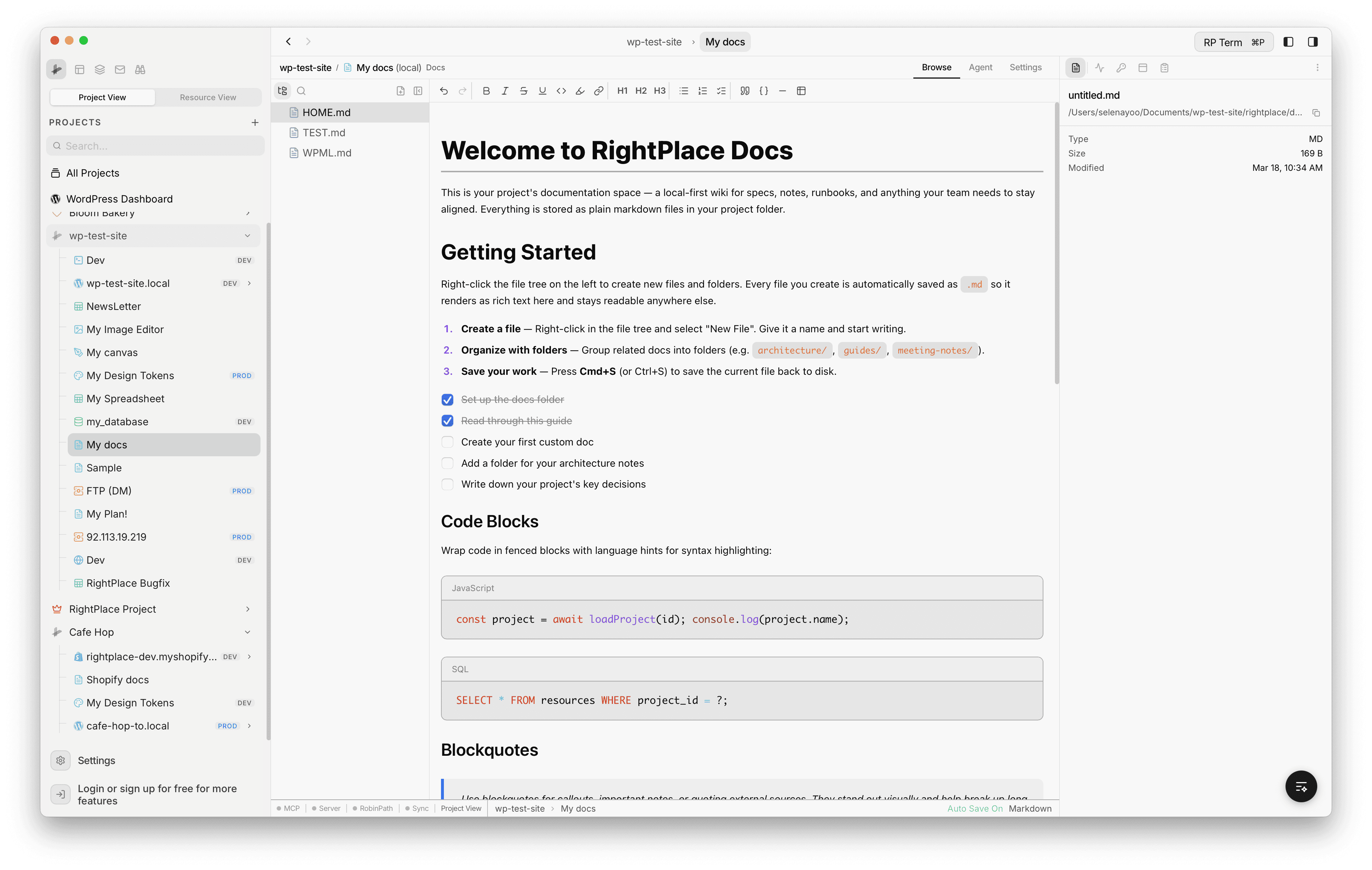
Task: Open the key/secrets icon in the right panel
Action: click(x=1121, y=67)
